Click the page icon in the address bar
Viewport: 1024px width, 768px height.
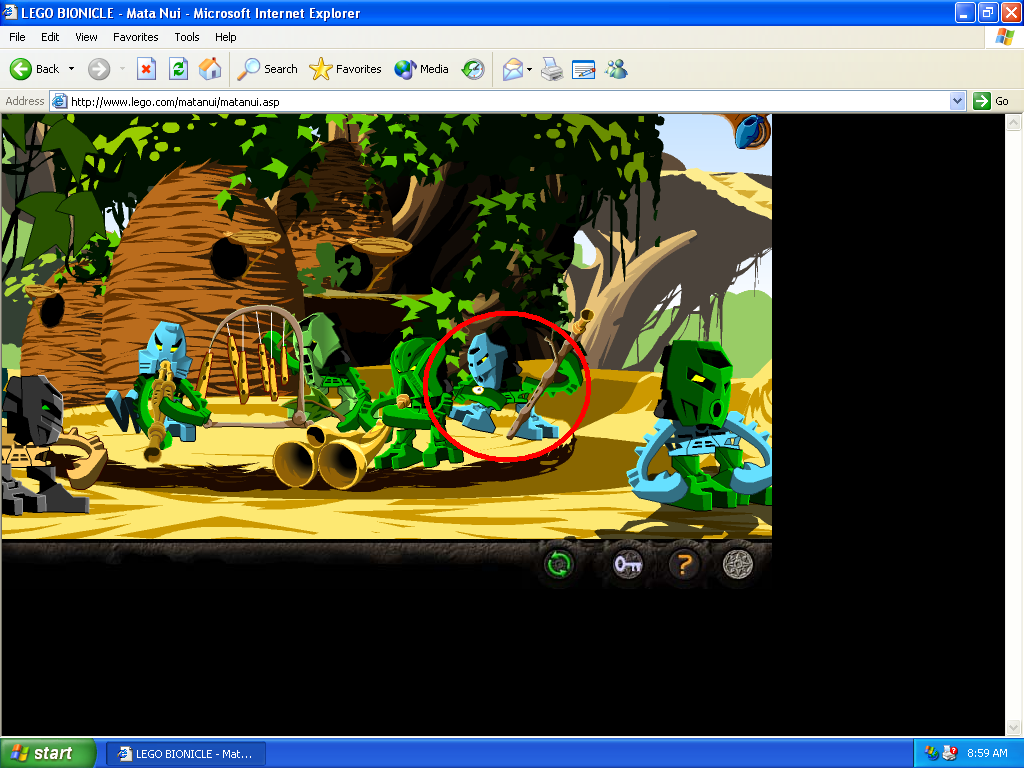(x=59, y=101)
